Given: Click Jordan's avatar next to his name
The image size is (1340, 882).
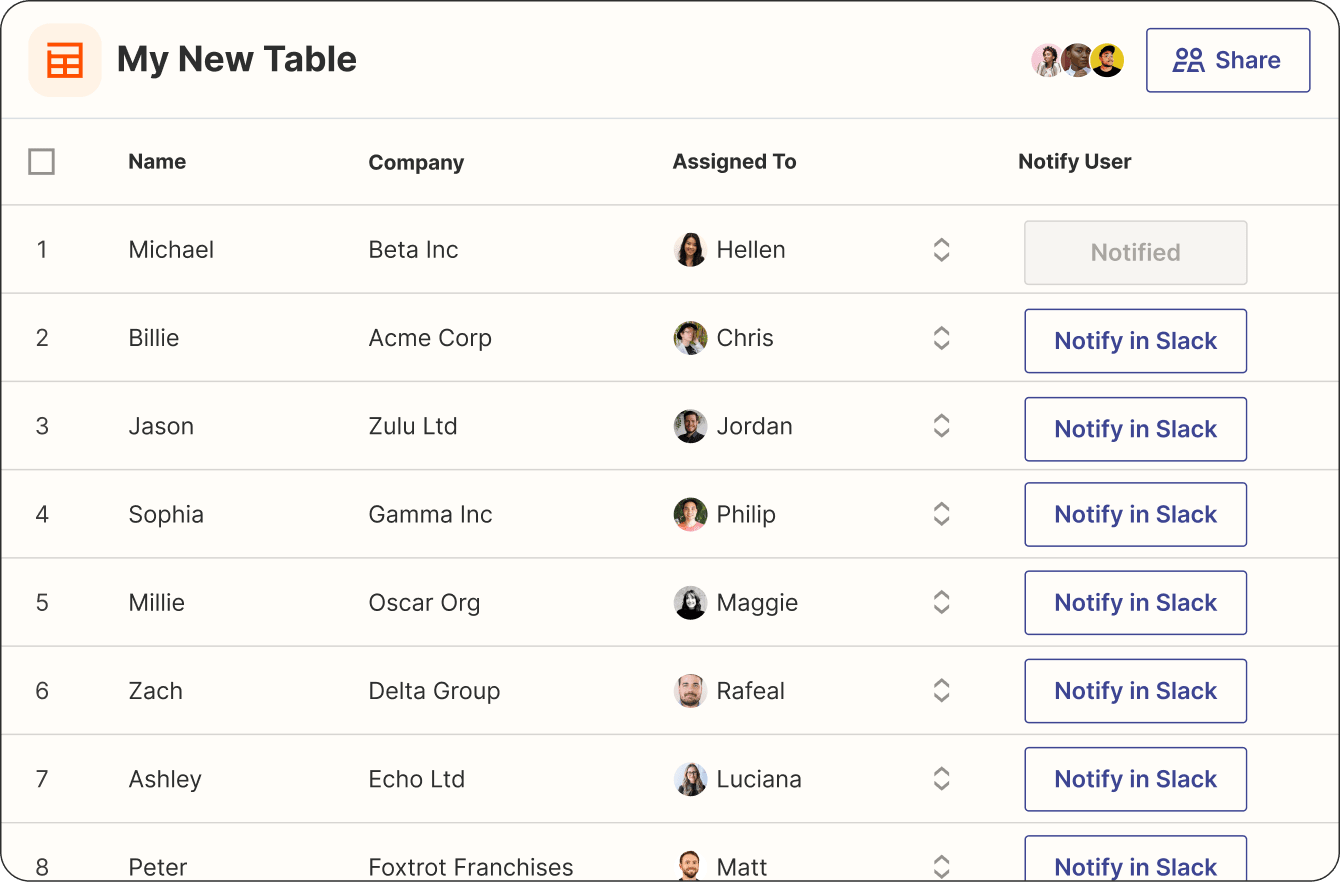Looking at the screenshot, I should [x=690, y=425].
